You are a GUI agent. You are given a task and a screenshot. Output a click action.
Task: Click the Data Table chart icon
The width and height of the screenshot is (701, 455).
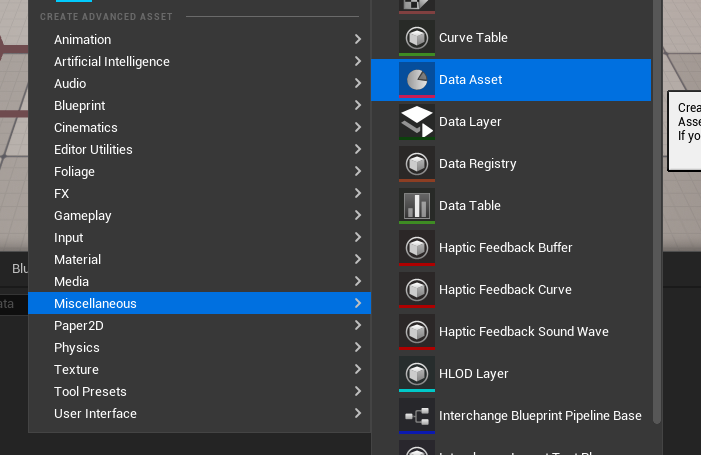[x=416, y=206]
